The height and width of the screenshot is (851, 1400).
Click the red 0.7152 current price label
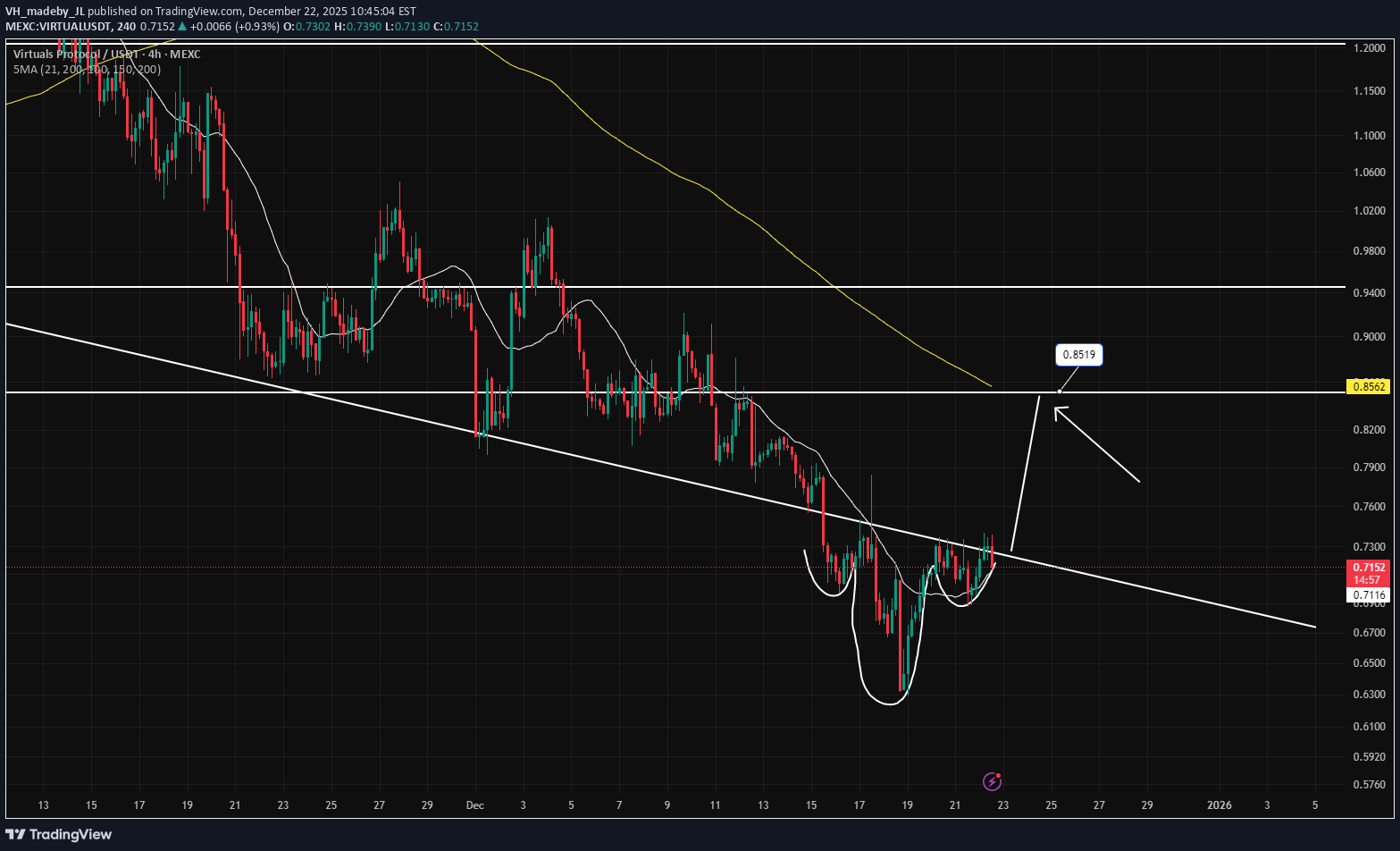(1370, 568)
